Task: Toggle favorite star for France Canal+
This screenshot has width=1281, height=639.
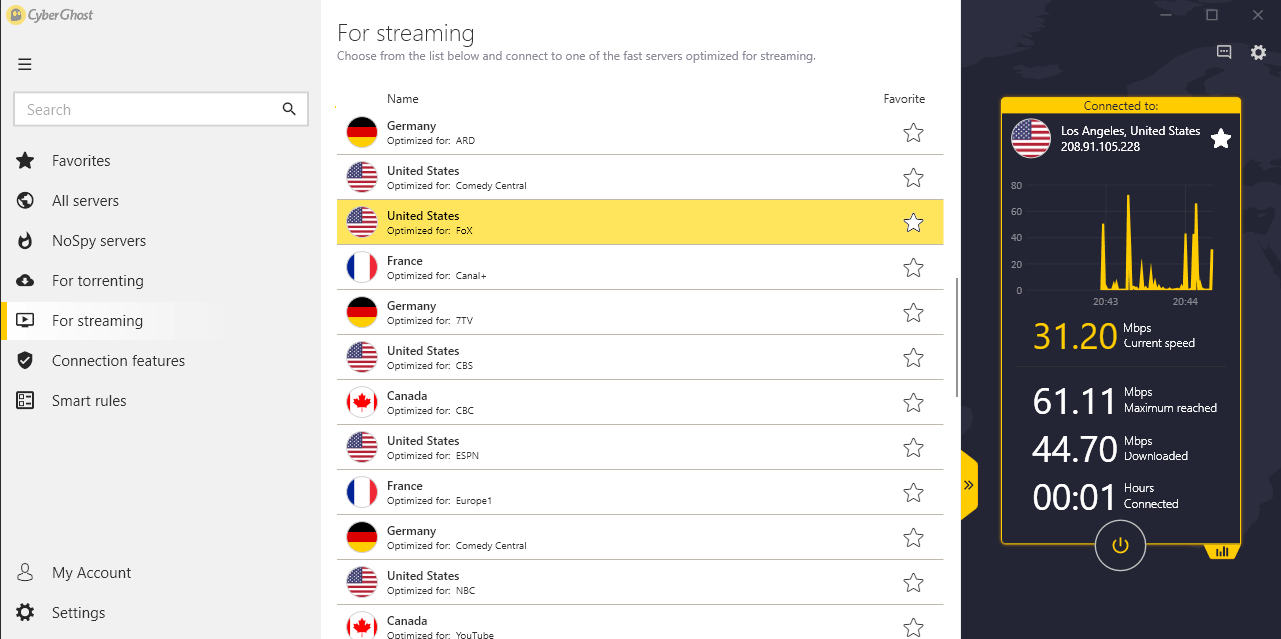Action: pos(913,268)
